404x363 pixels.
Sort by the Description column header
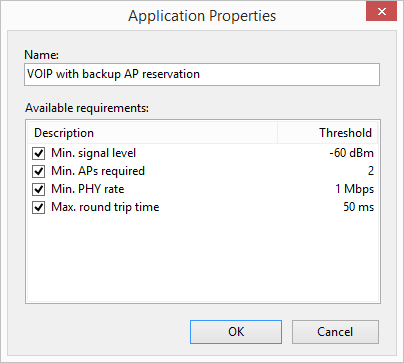(x=152, y=133)
